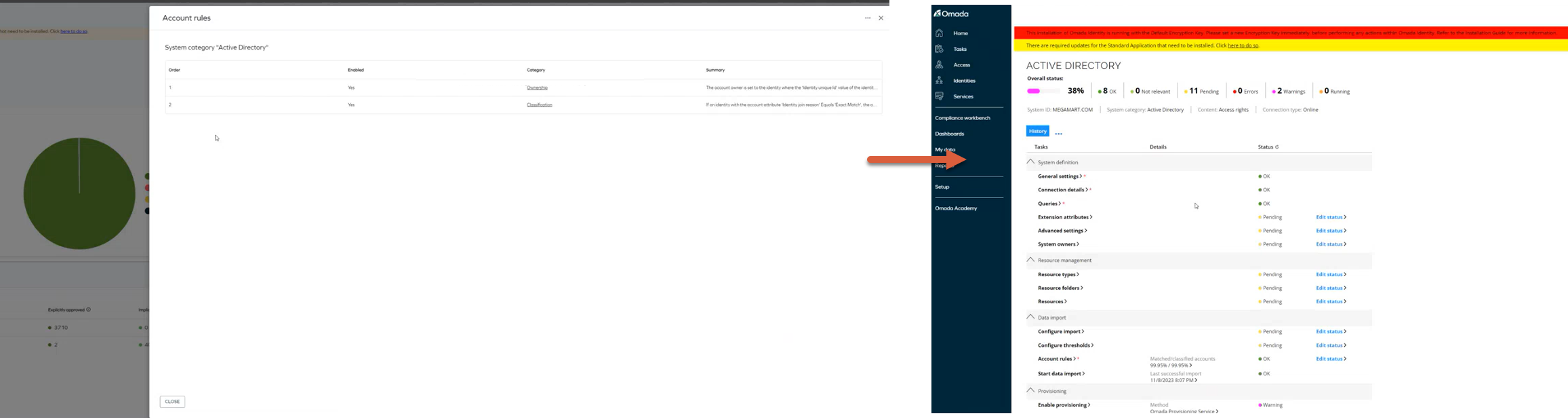
Task: Click the Identities people icon
Action: (x=939, y=80)
